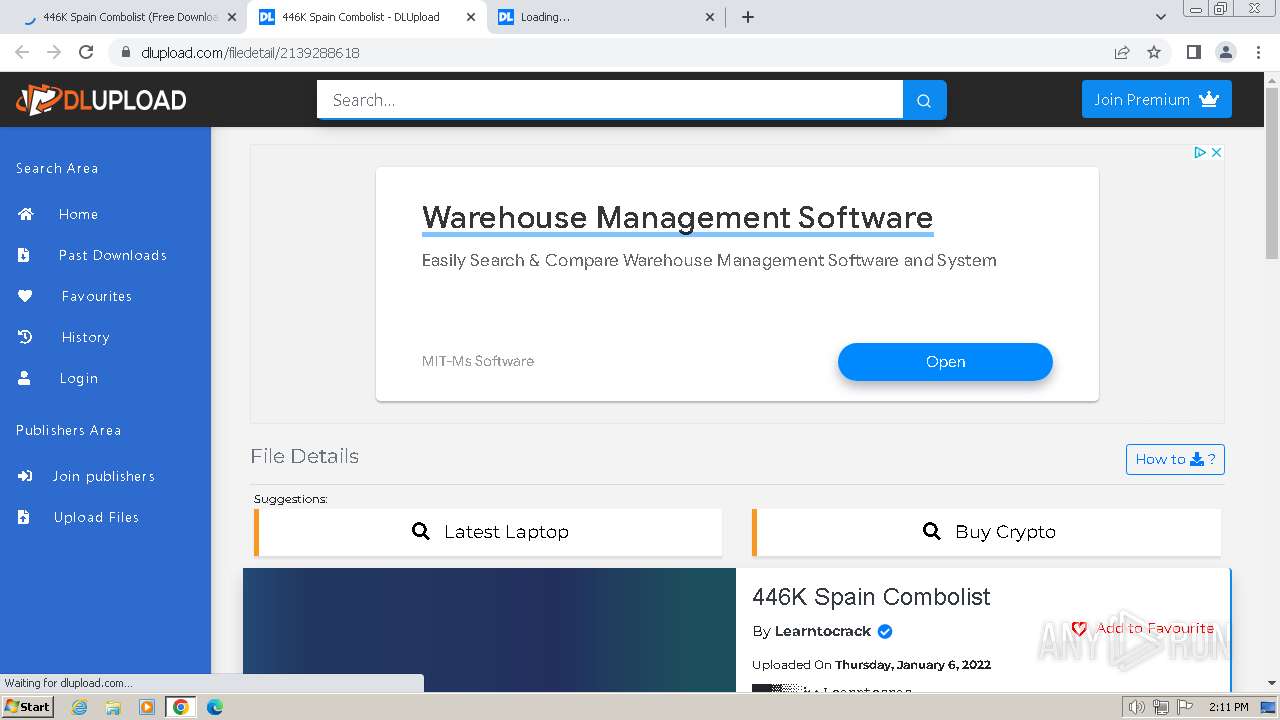Open Chrome three-dot menu
This screenshot has height=720, width=1280.
pyautogui.click(x=1258, y=52)
